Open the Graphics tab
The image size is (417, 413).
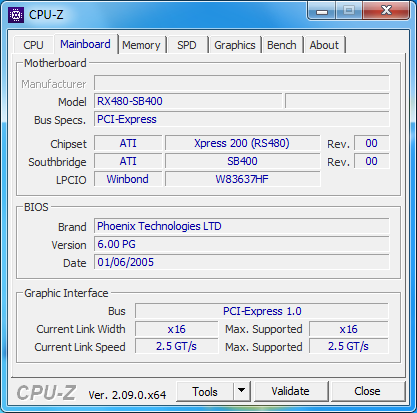point(235,45)
